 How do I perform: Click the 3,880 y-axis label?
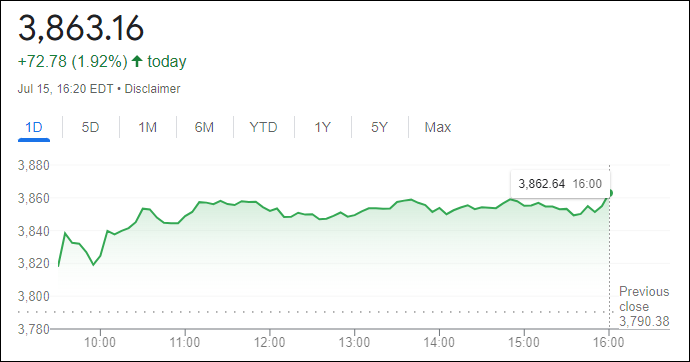[33, 165]
